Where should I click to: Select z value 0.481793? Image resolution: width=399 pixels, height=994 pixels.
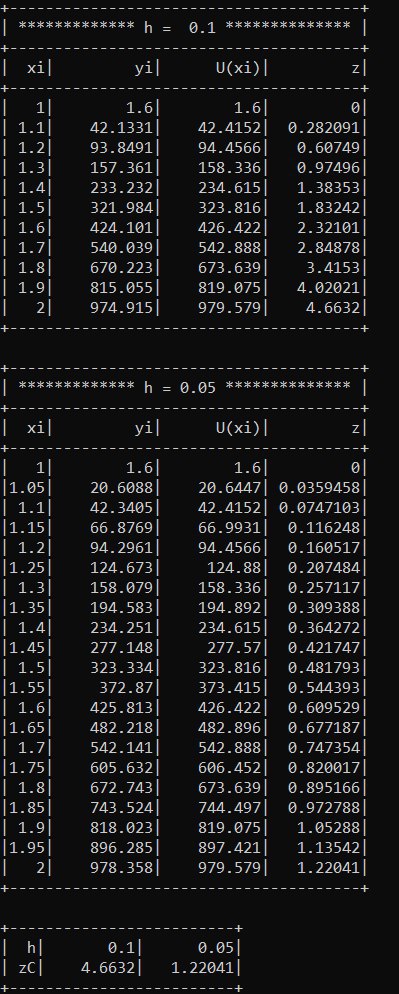coord(324,668)
